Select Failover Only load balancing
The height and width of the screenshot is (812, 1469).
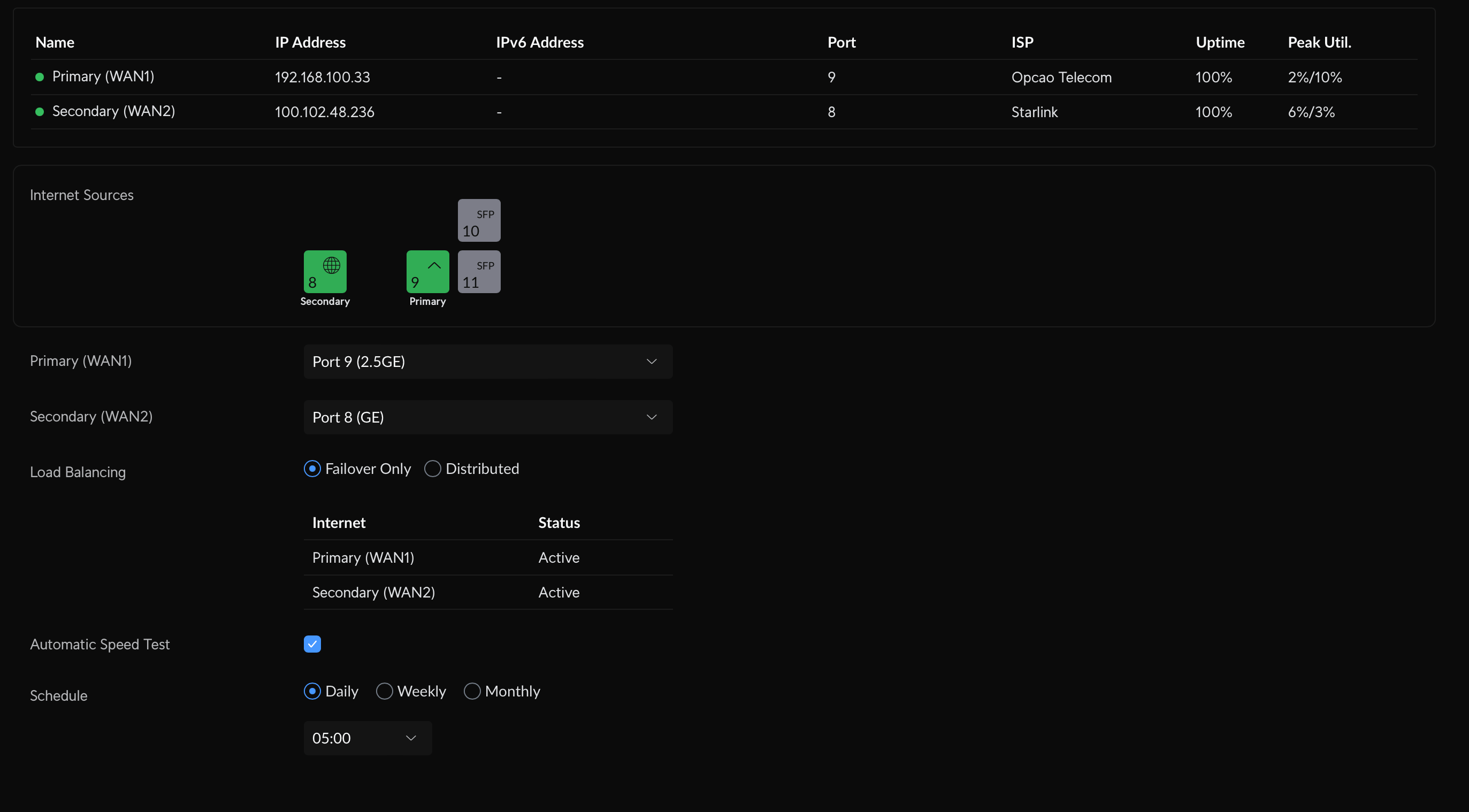point(312,469)
